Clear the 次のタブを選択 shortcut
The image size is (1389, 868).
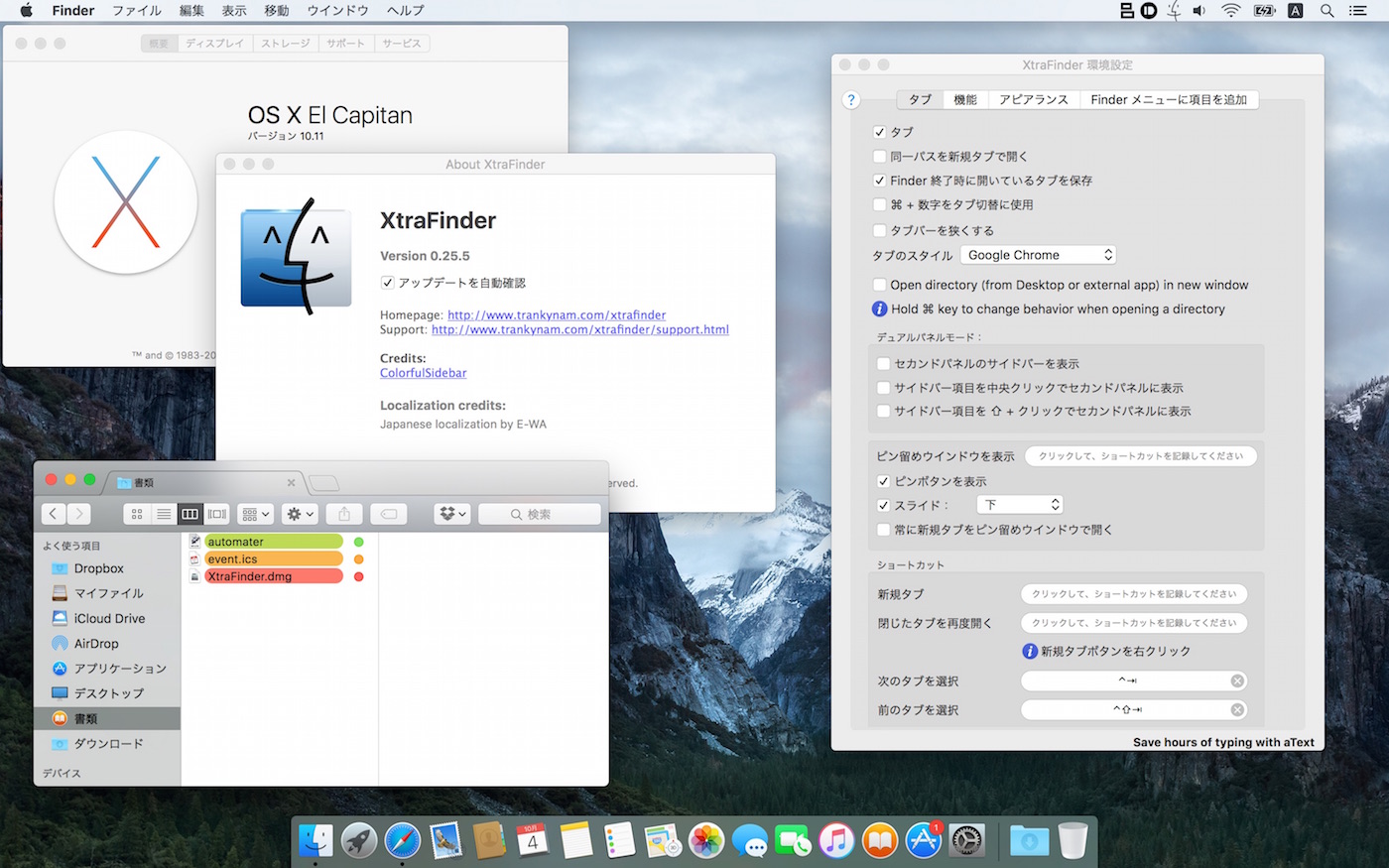pyautogui.click(x=1237, y=681)
